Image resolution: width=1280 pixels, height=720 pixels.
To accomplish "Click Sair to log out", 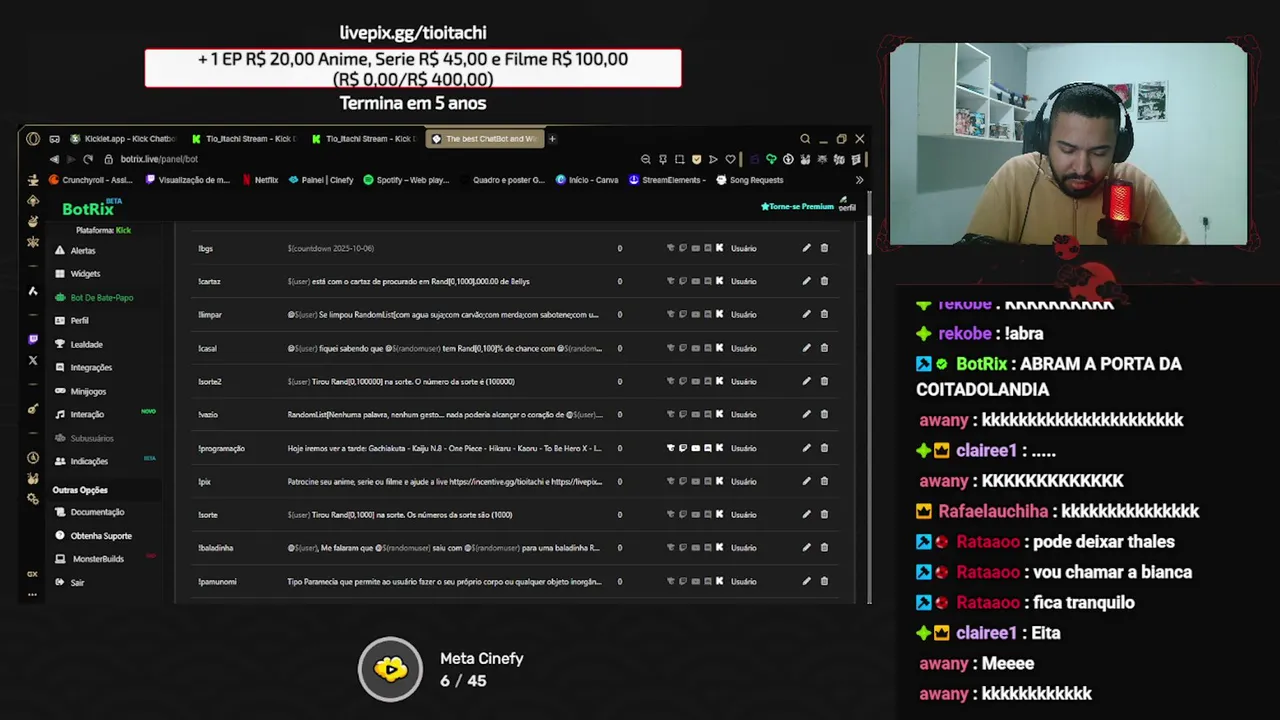I will [70, 583].
